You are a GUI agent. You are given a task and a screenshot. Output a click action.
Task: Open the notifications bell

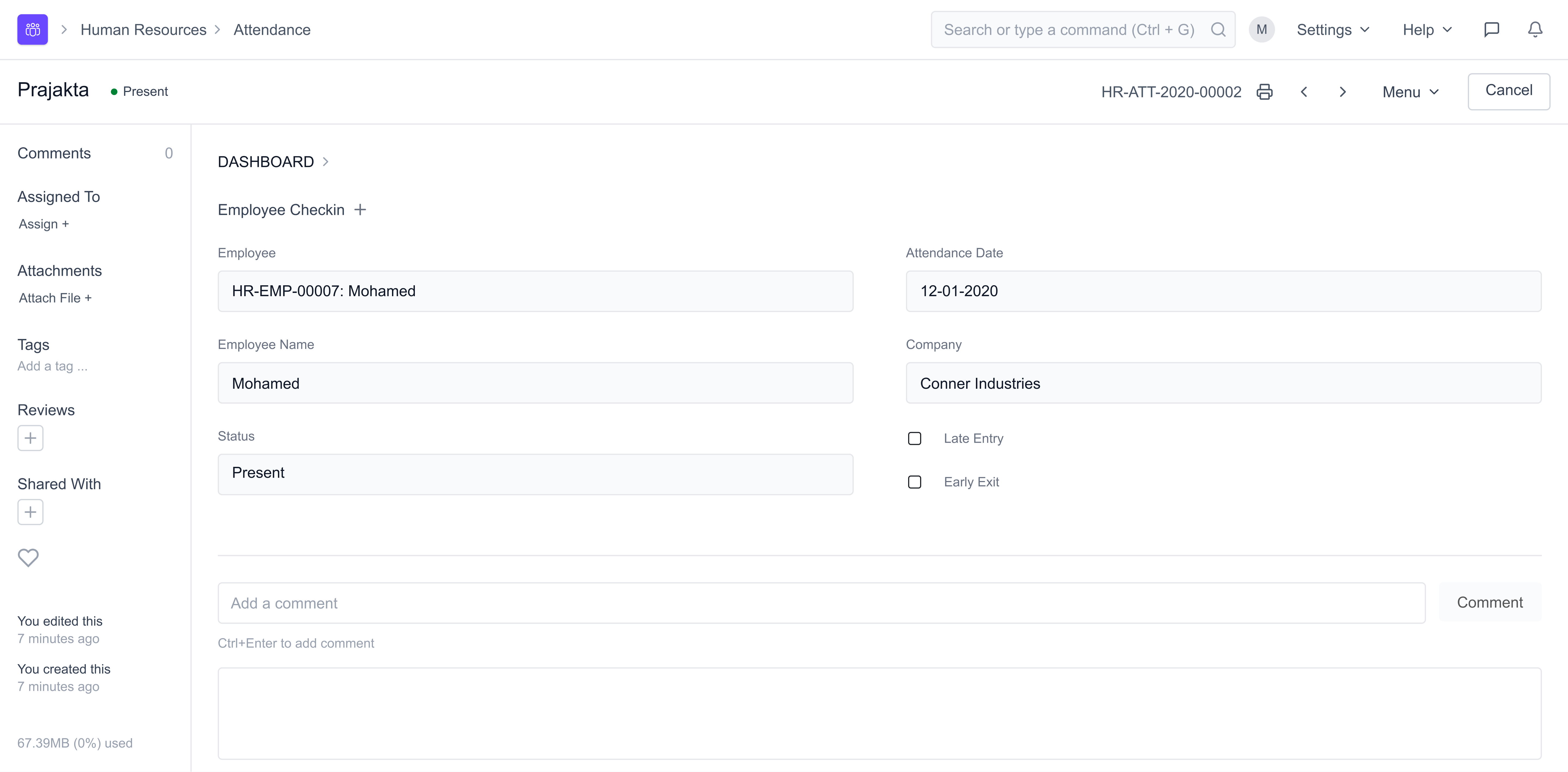(x=1535, y=29)
